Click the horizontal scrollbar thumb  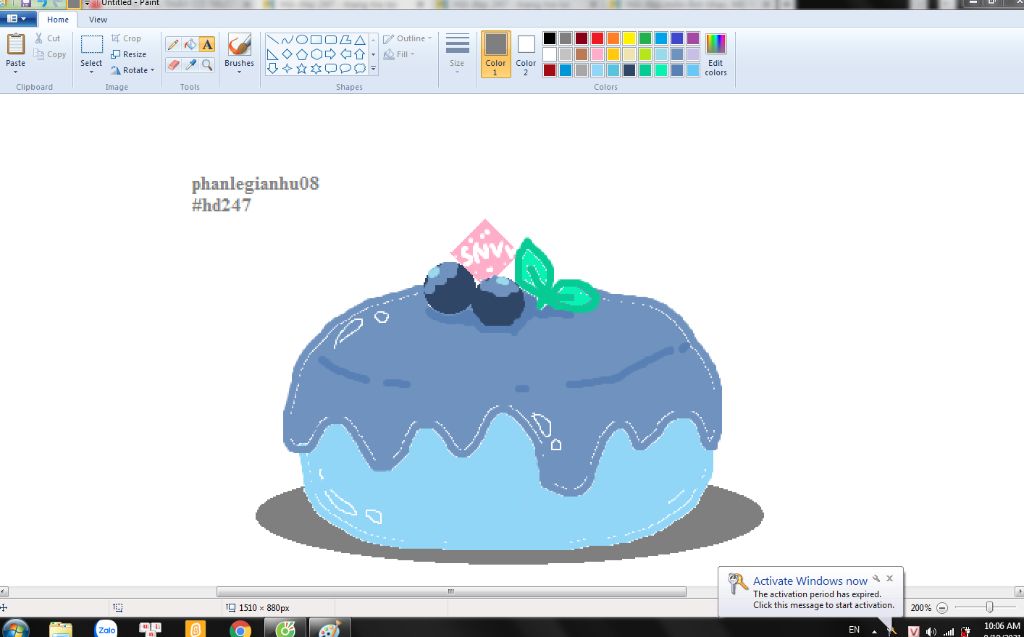pyautogui.click(x=451, y=591)
